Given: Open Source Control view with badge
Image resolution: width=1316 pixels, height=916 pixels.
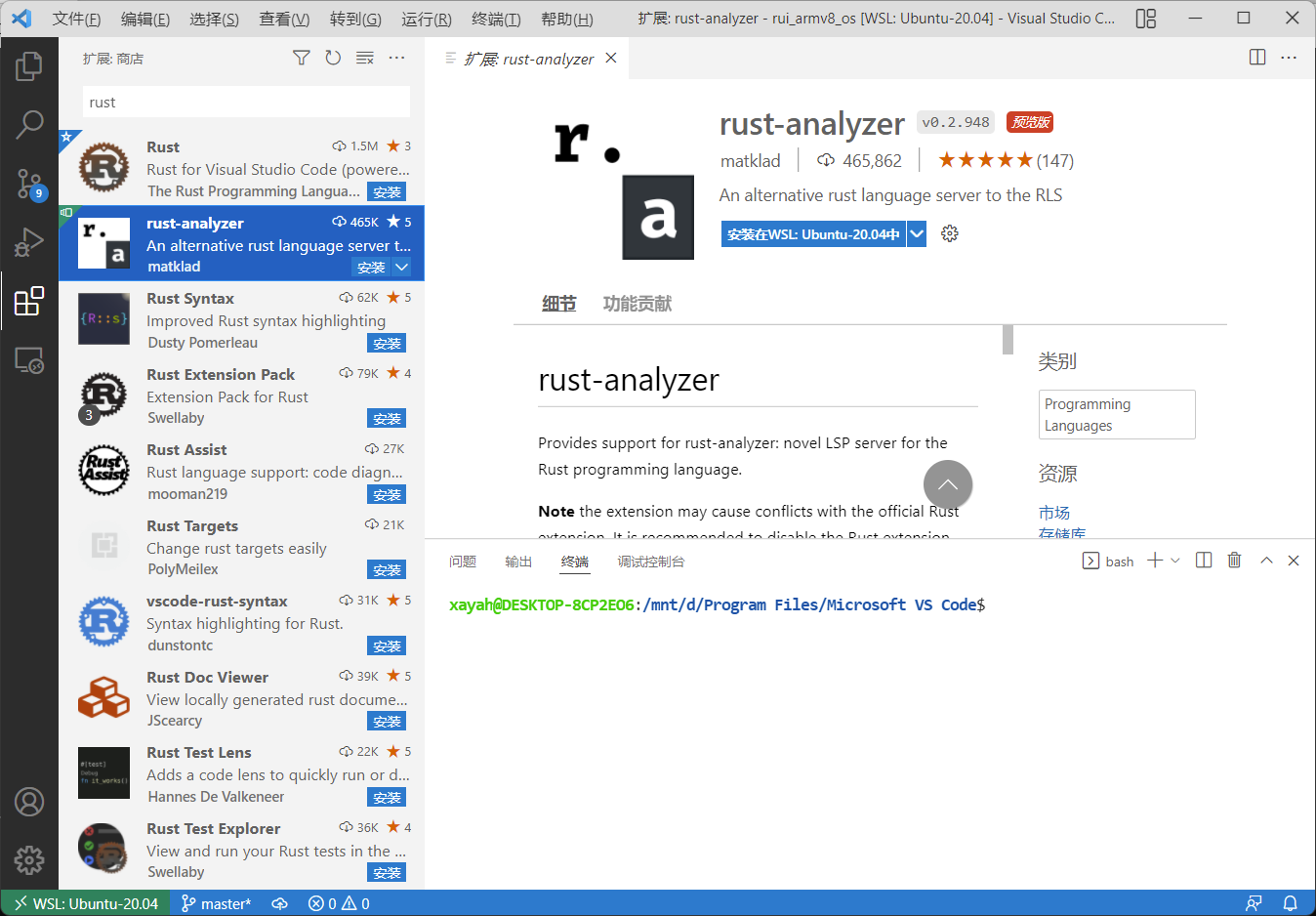Looking at the screenshot, I should (29, 184).
